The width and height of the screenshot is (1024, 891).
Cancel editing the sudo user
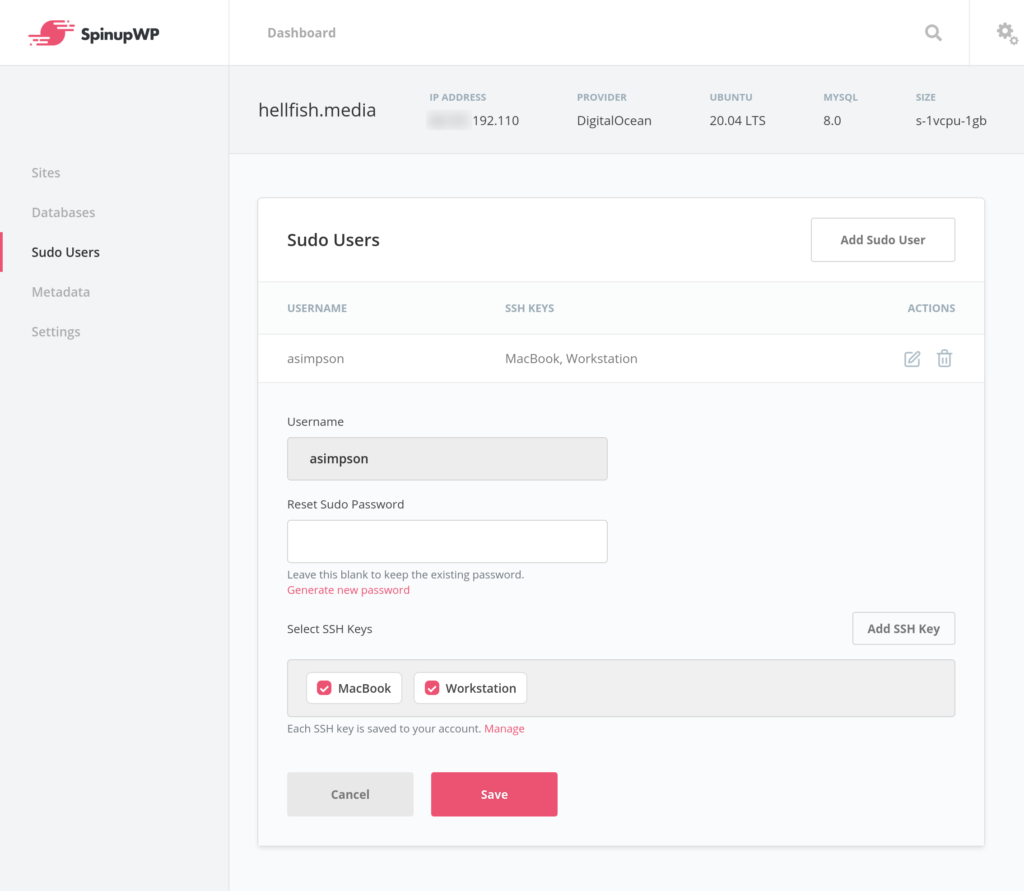click(350, 794)
